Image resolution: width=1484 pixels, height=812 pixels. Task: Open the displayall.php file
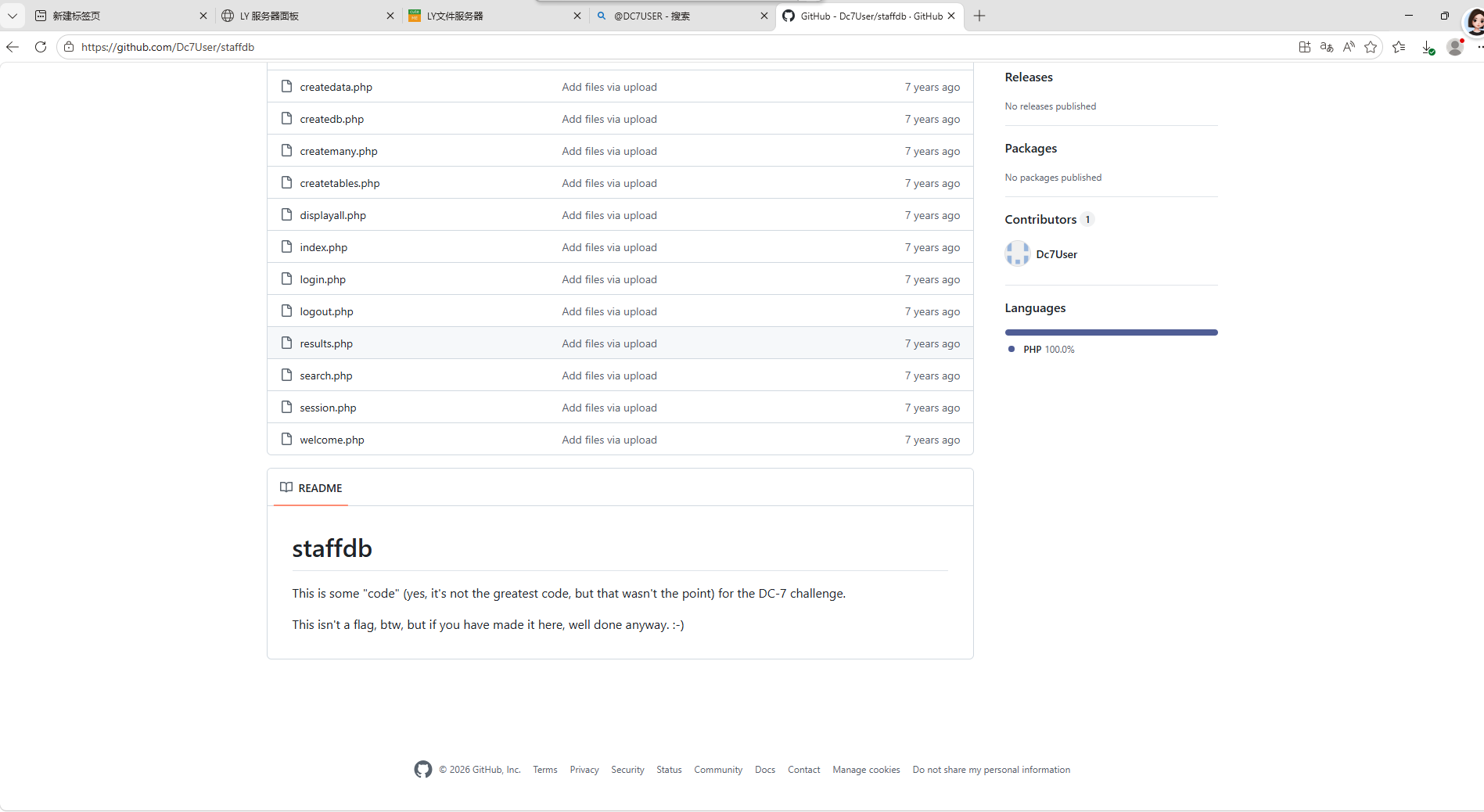tap(333, 215)
